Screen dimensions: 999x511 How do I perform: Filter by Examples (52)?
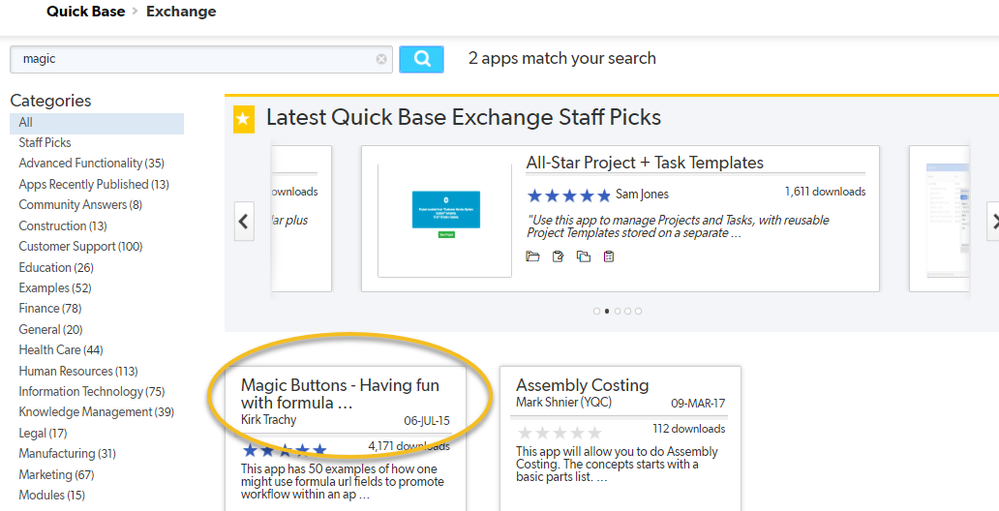click(x=55, y=288)
